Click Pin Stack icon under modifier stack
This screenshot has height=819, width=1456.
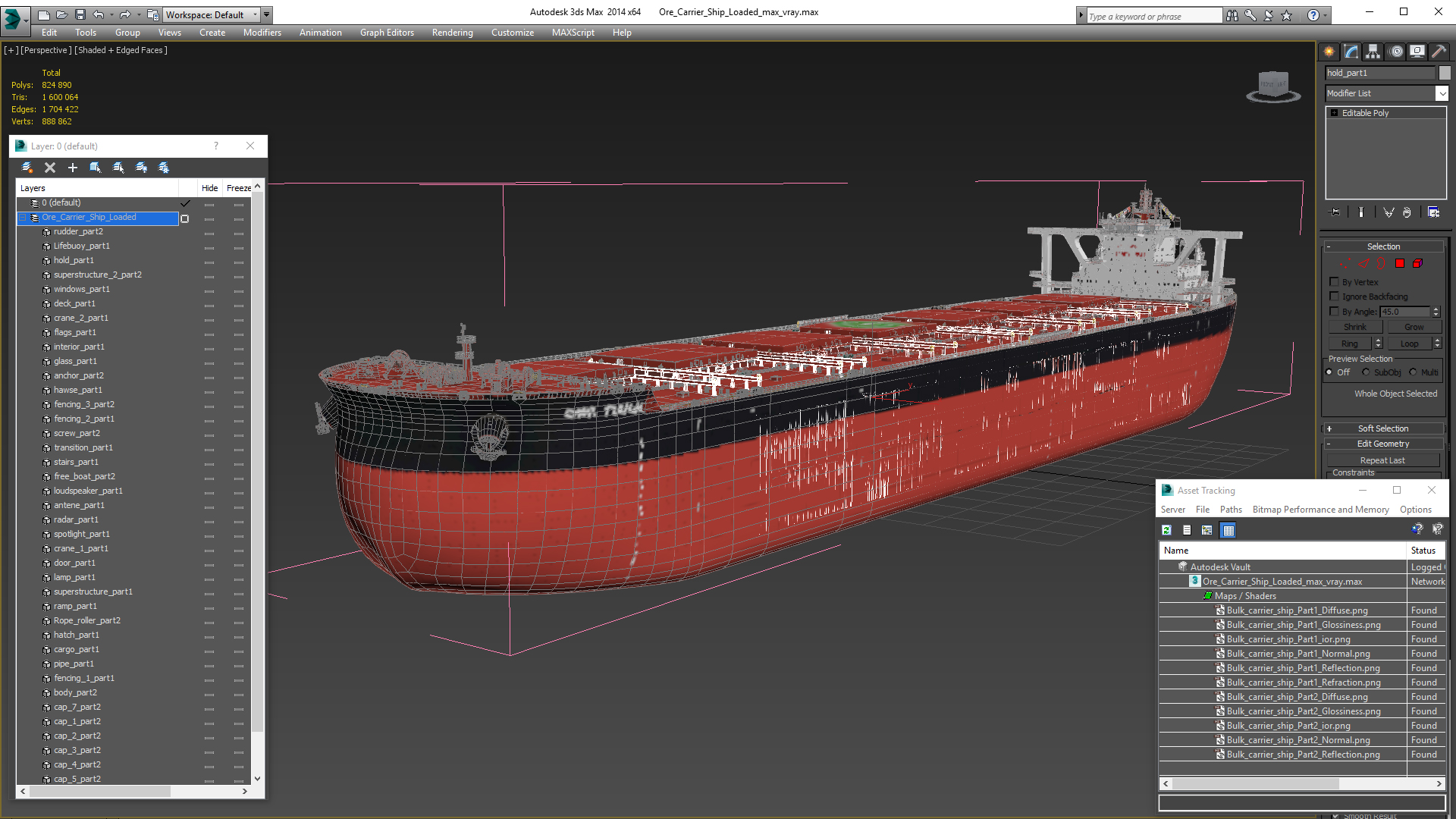click(x=1335, y=212)
